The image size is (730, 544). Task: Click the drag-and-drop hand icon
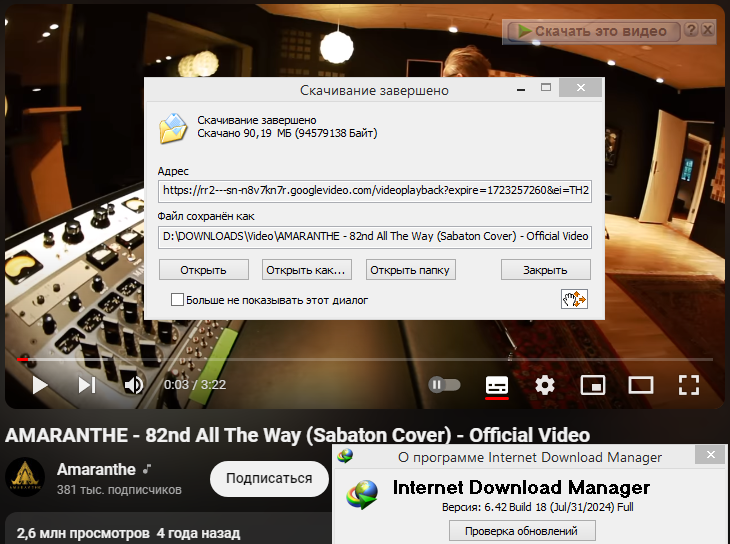click(x=574, y=299)
